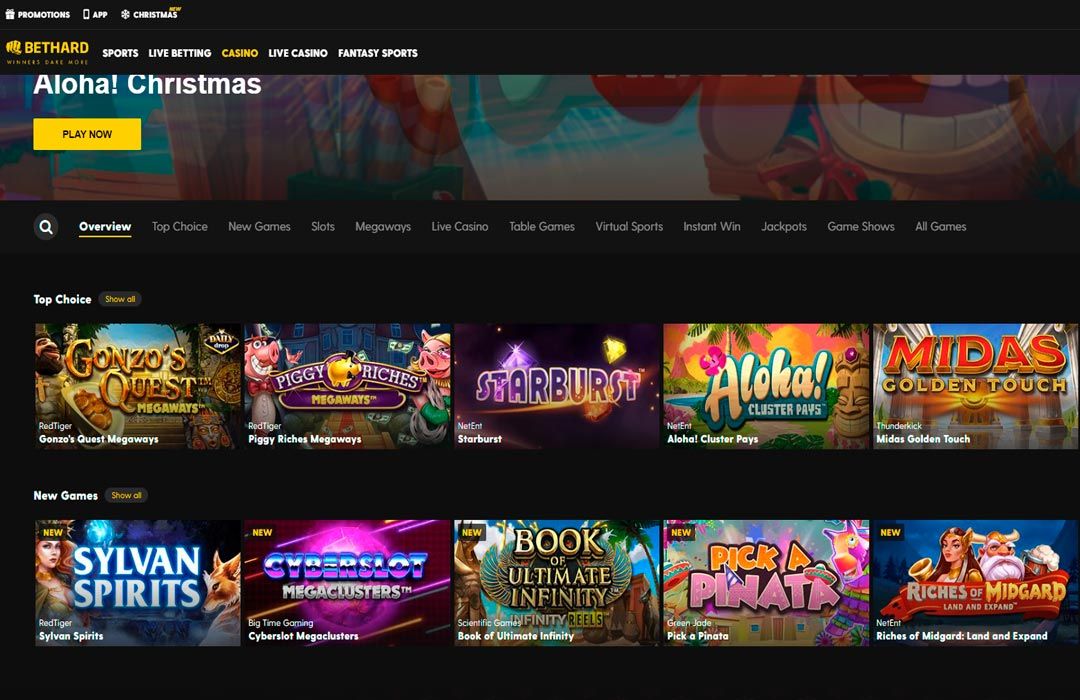Switch to the Megaways tab
Image resolution: width=1080 pixels, height=700 pixels.
[382, 227]
